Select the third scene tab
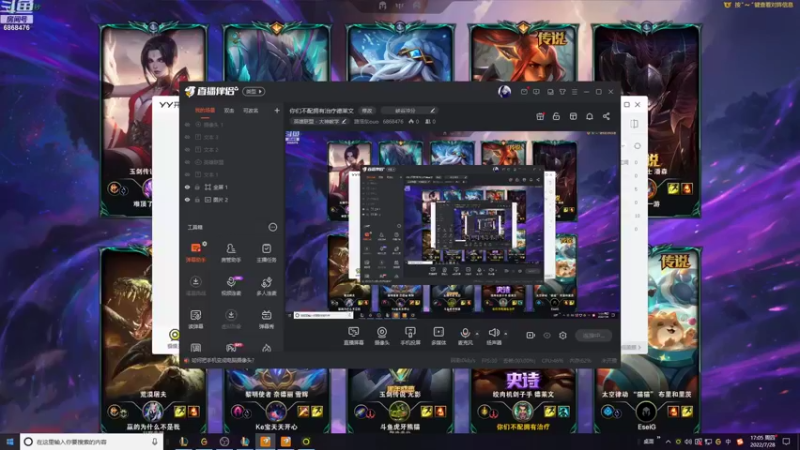 [x=251, y=110]
